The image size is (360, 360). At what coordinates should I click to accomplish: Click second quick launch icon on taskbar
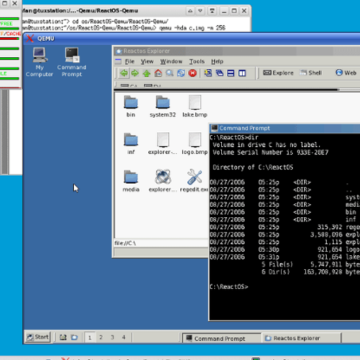(x=74, y=337)
